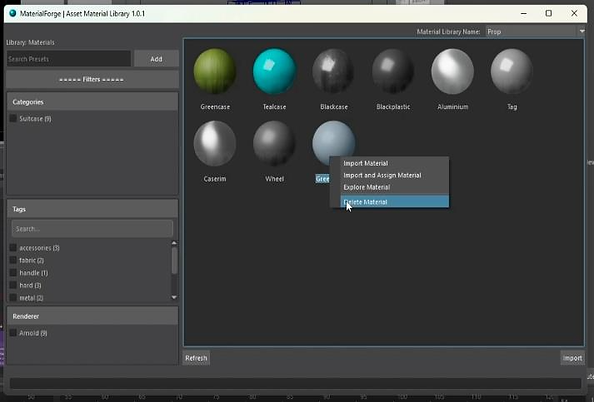The width and height of the screenshot is (594, 402).
Task: Toggle the accessories tag checkbox
Action: pos(13,248)
